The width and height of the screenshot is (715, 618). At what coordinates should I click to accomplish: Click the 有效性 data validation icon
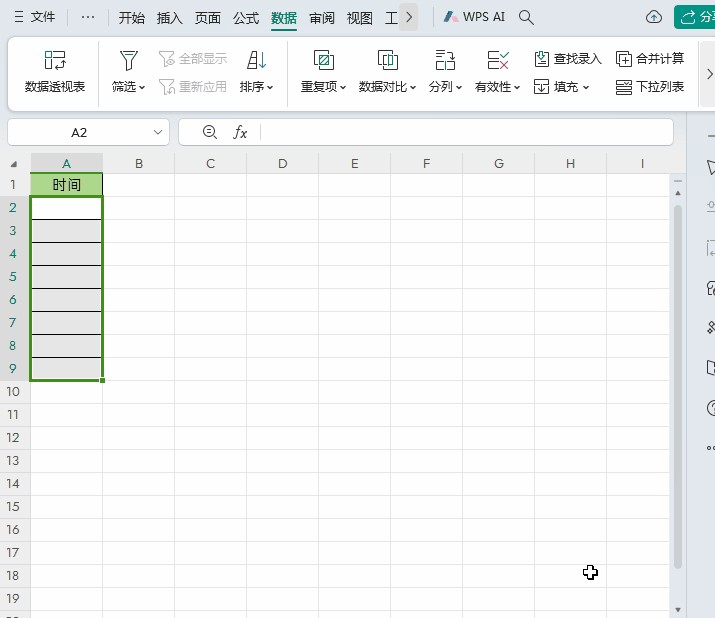[x=497, y=61]
